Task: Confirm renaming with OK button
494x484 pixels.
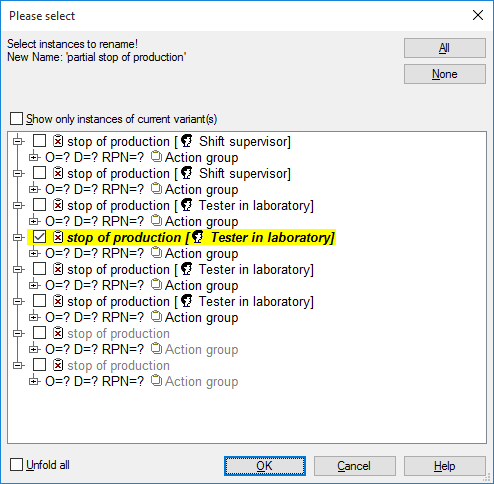Action: click(x=265, y=466)
